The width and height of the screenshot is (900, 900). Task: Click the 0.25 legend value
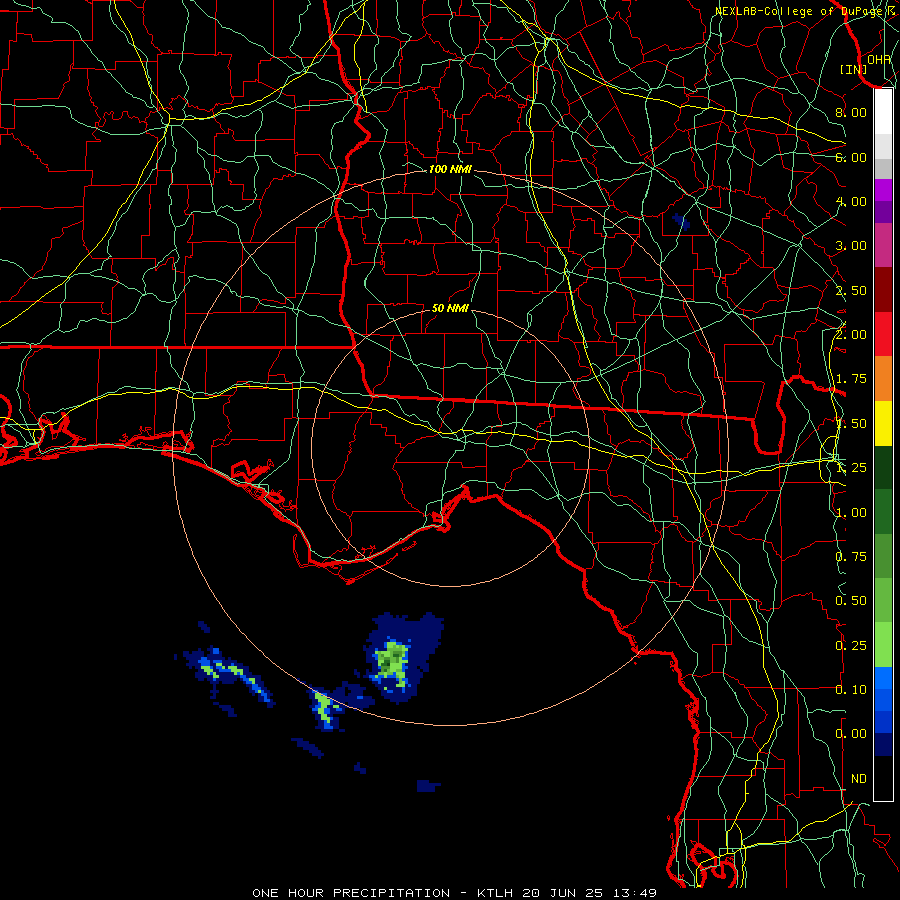[851, 646]
